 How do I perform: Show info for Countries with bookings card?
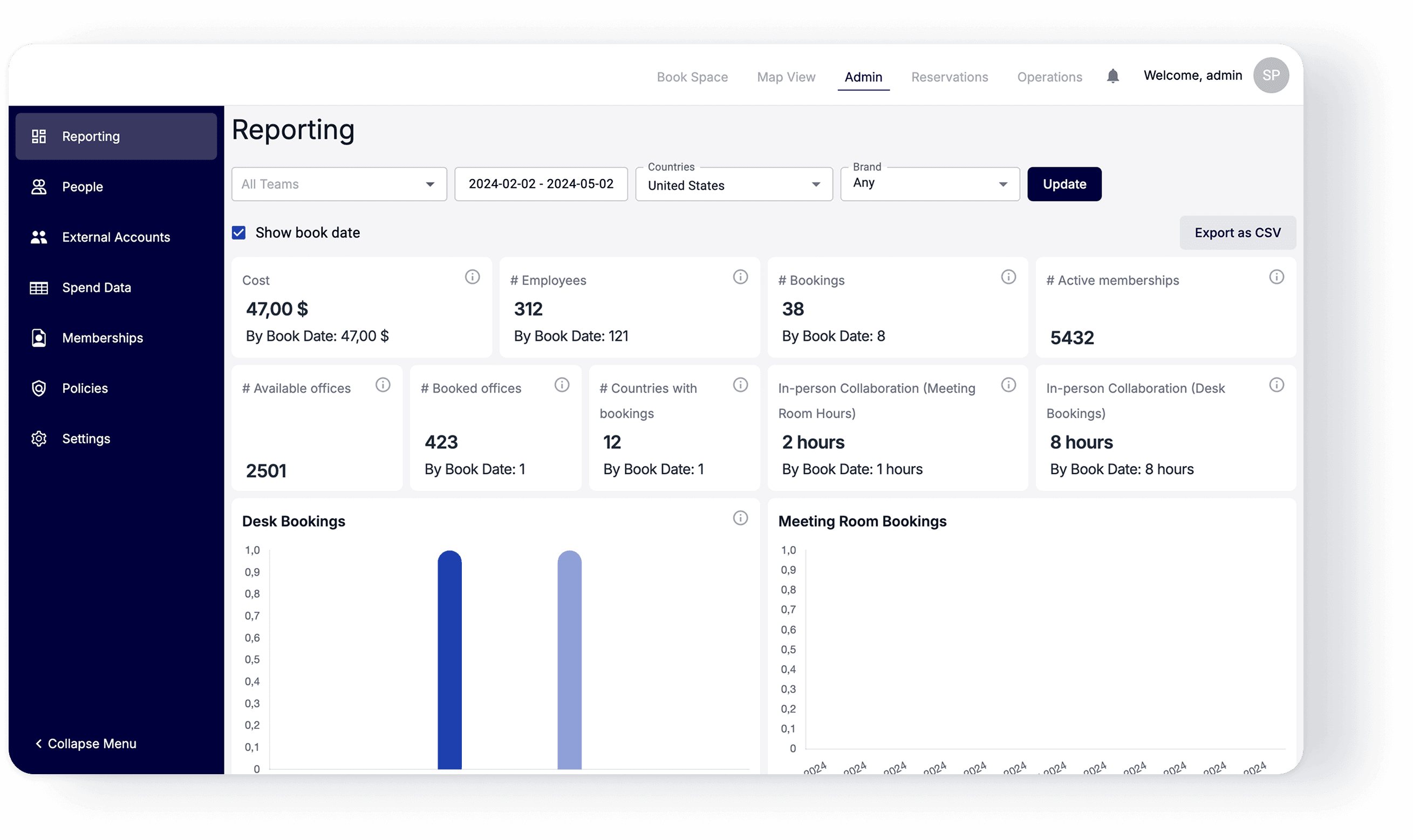[740, 385]
